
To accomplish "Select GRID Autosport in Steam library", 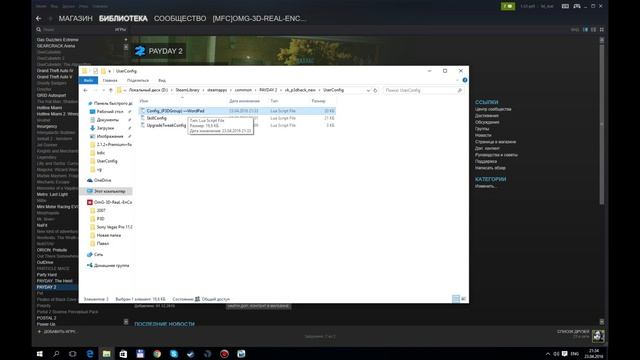I will click(x=51, y=95).
